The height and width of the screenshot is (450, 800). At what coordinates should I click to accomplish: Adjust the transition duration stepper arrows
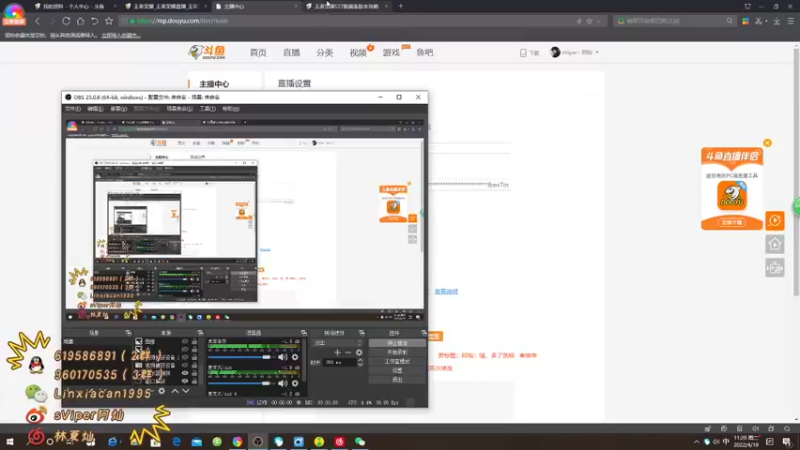pyautogui.click(x=360, y=362)
